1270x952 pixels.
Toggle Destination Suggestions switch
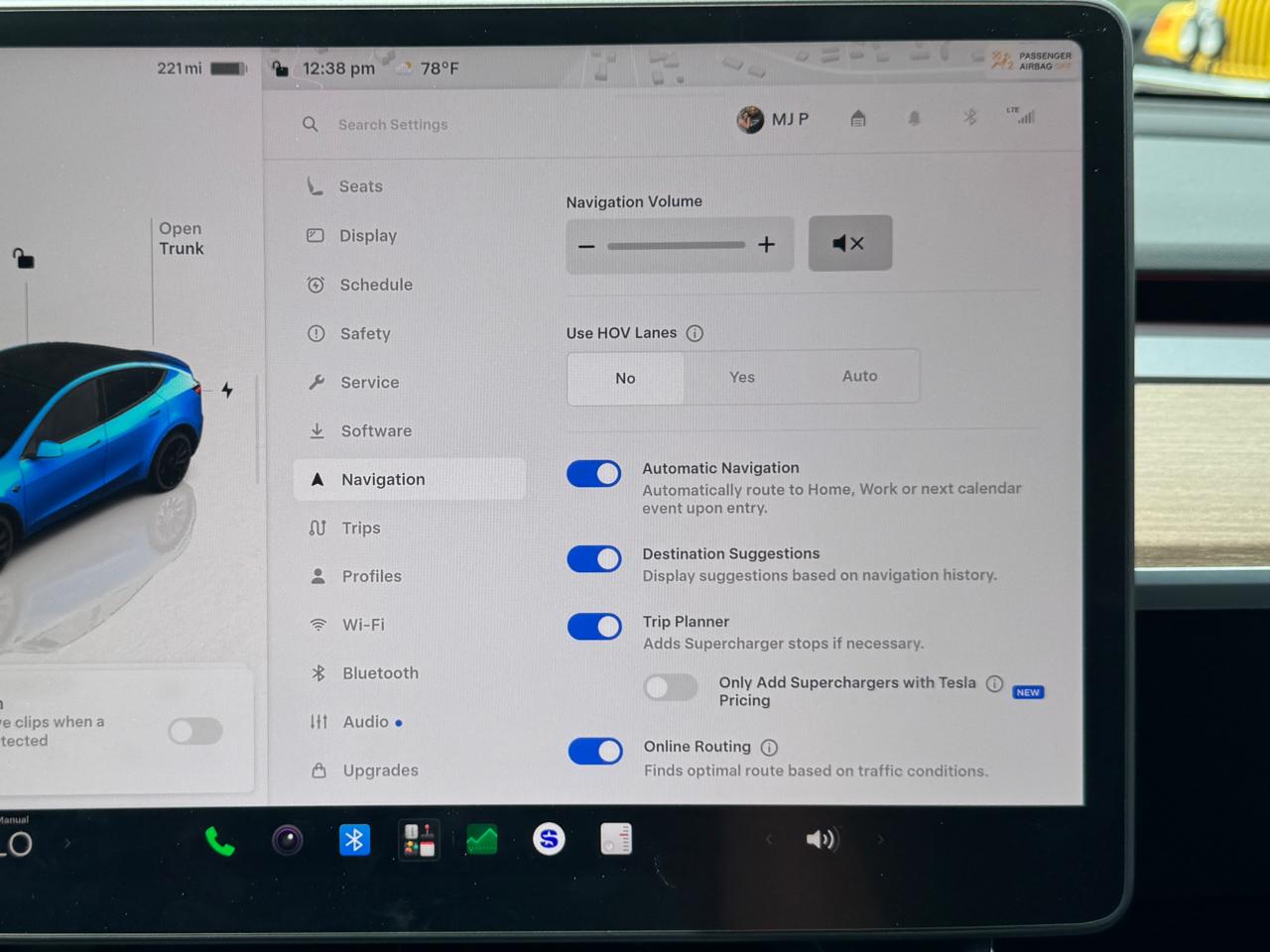pyautogui.click(x=594, y=559)
